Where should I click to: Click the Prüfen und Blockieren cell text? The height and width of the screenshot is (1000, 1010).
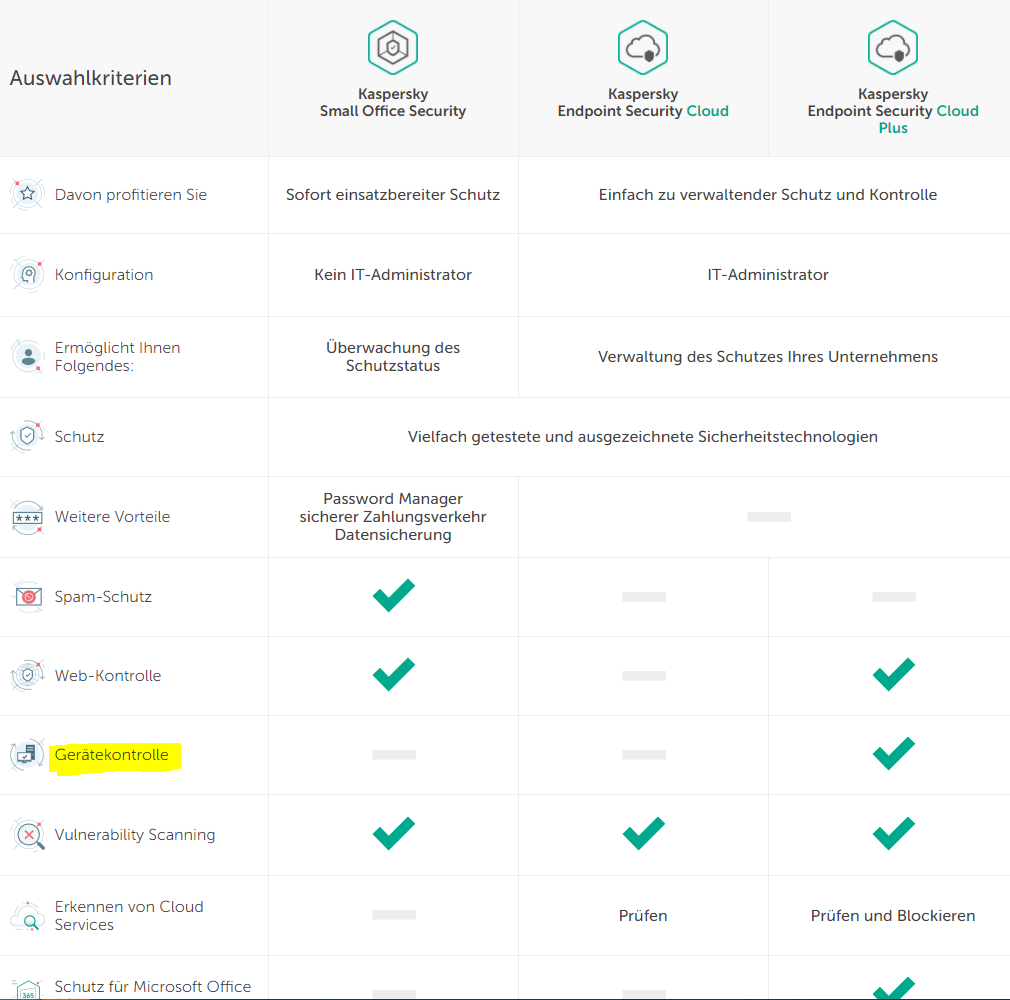[x=893, y=915]
